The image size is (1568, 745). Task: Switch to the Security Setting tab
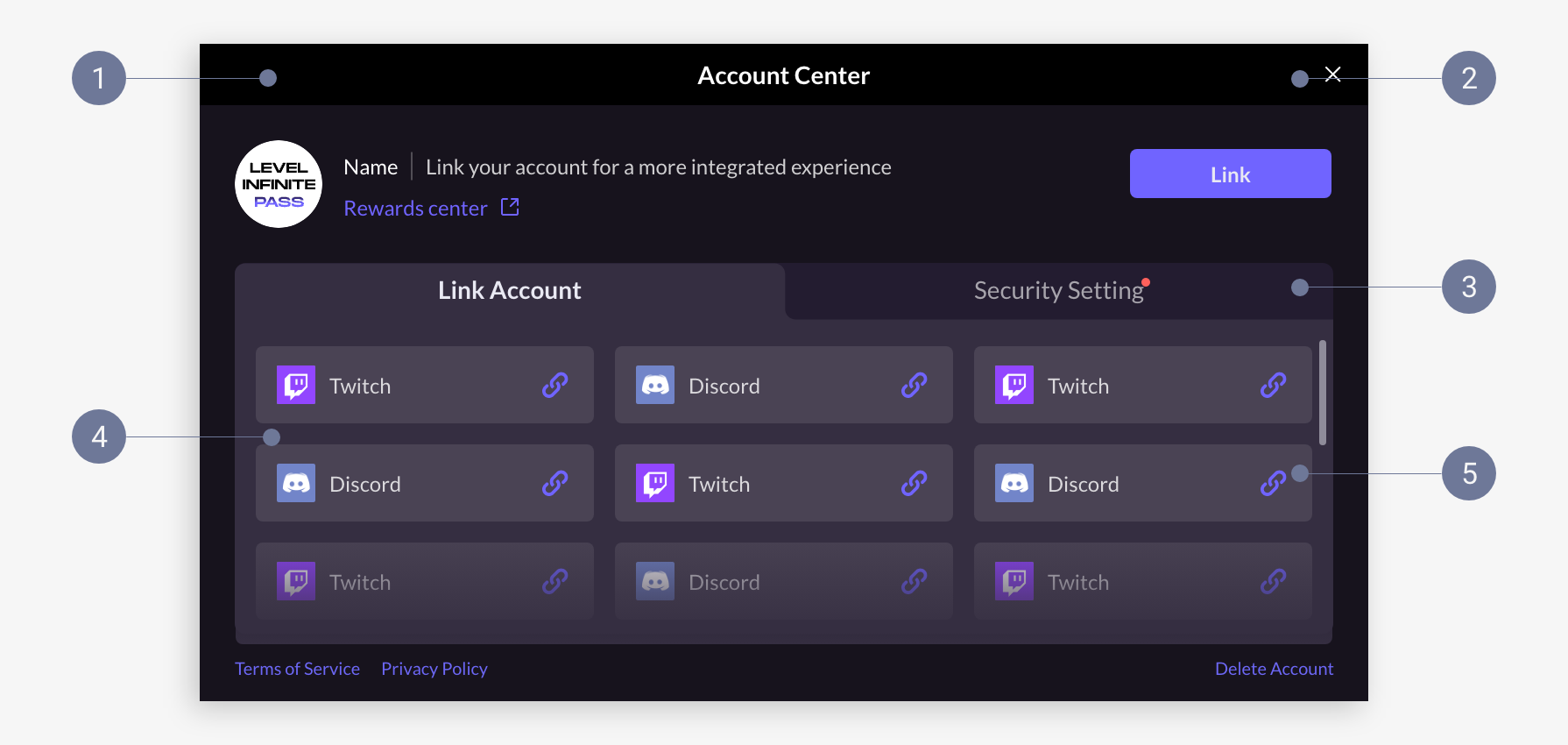[1059, 291]
